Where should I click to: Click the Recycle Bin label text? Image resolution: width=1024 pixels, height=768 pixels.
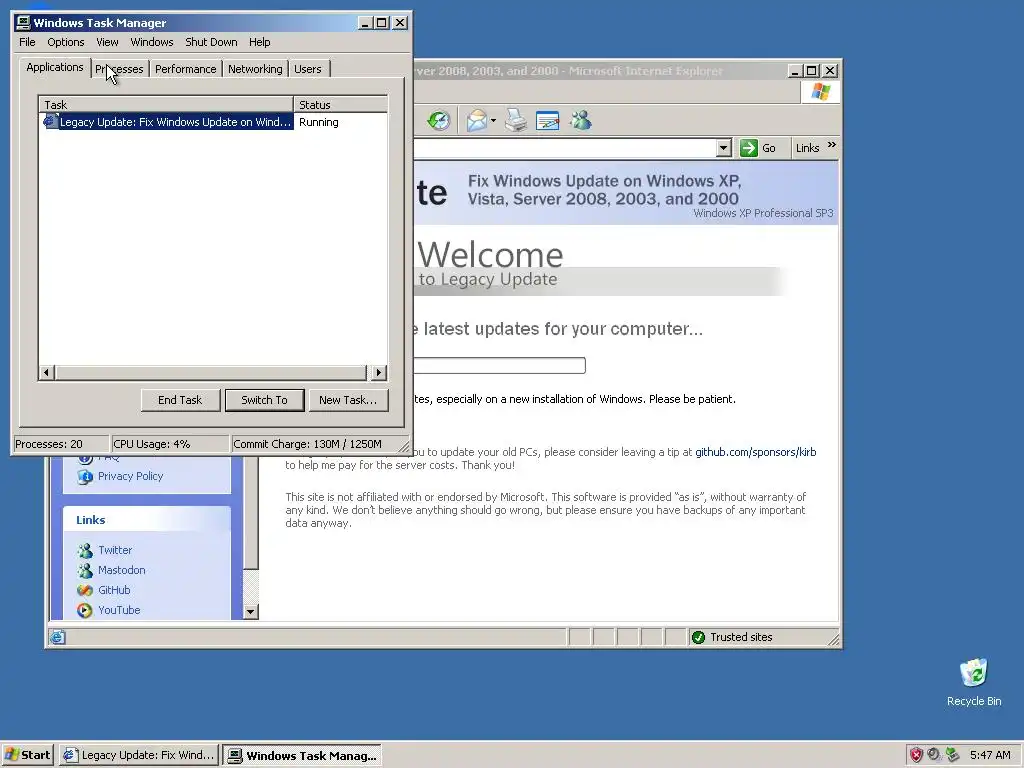pyautogui.click(x=974, y=701)
